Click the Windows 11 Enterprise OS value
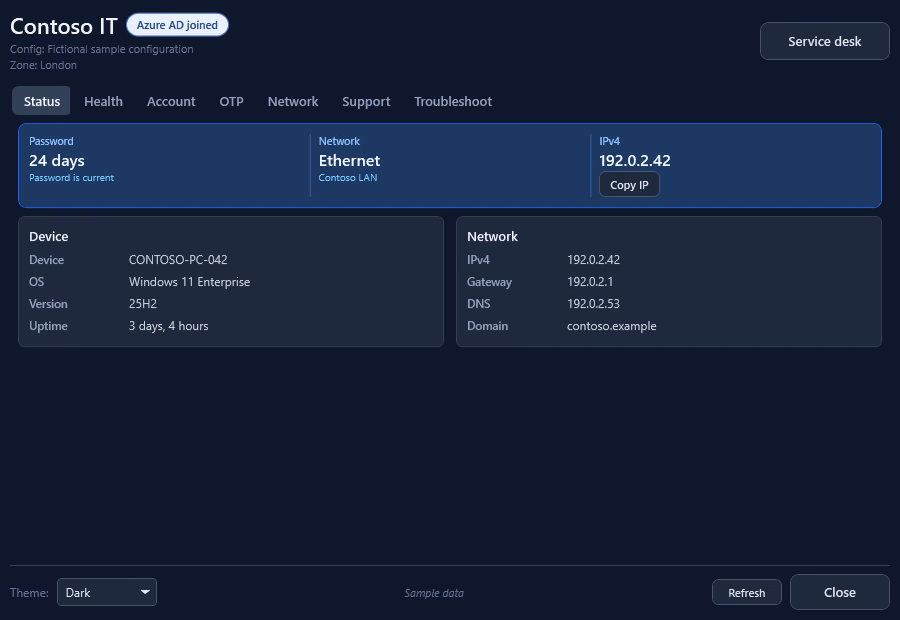The image size is (900, 620). click(189, 282)
